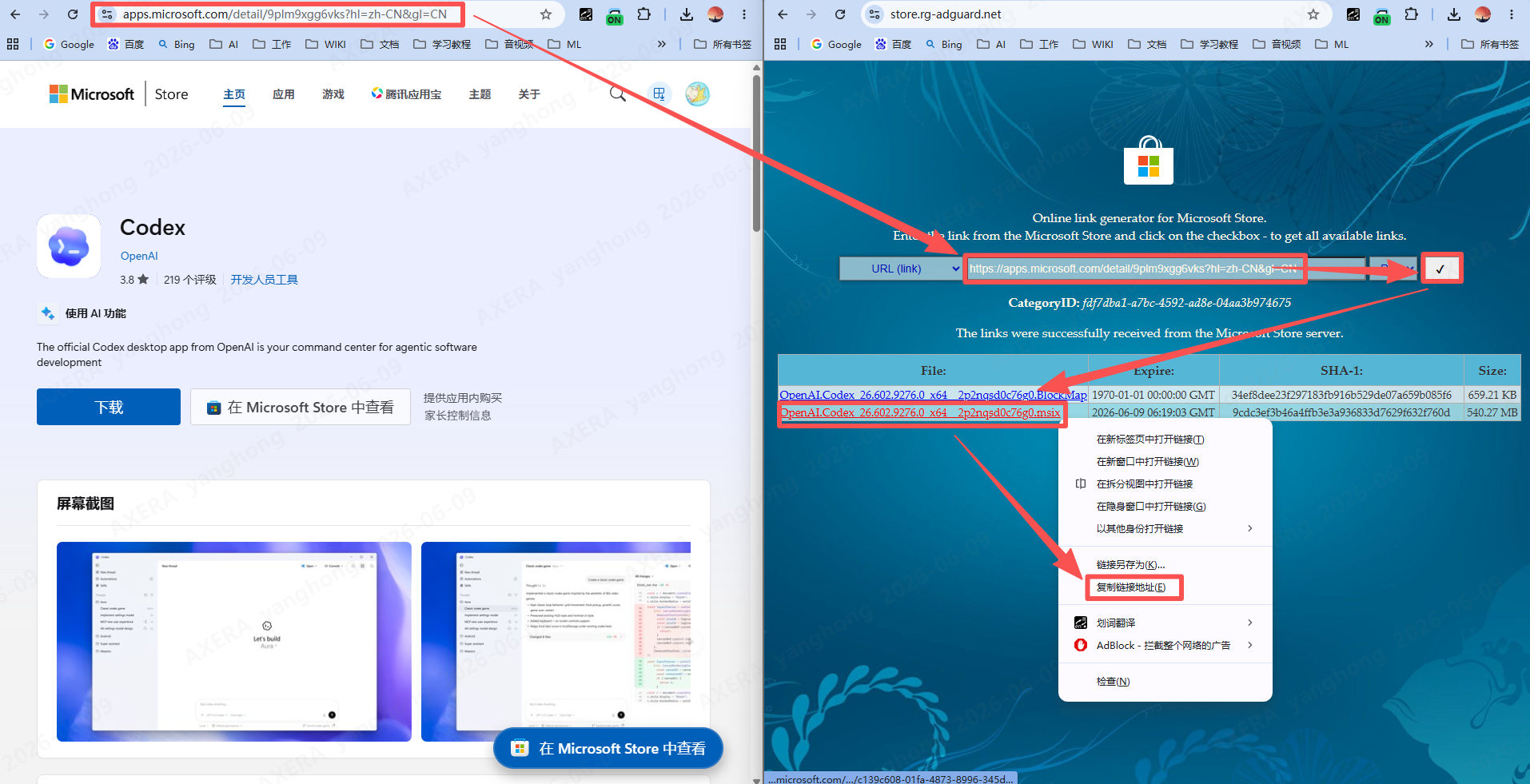Bookmark store.rg-adguard.net page with star icon
Screen dimensions: 1530x784
point(1313,14)
